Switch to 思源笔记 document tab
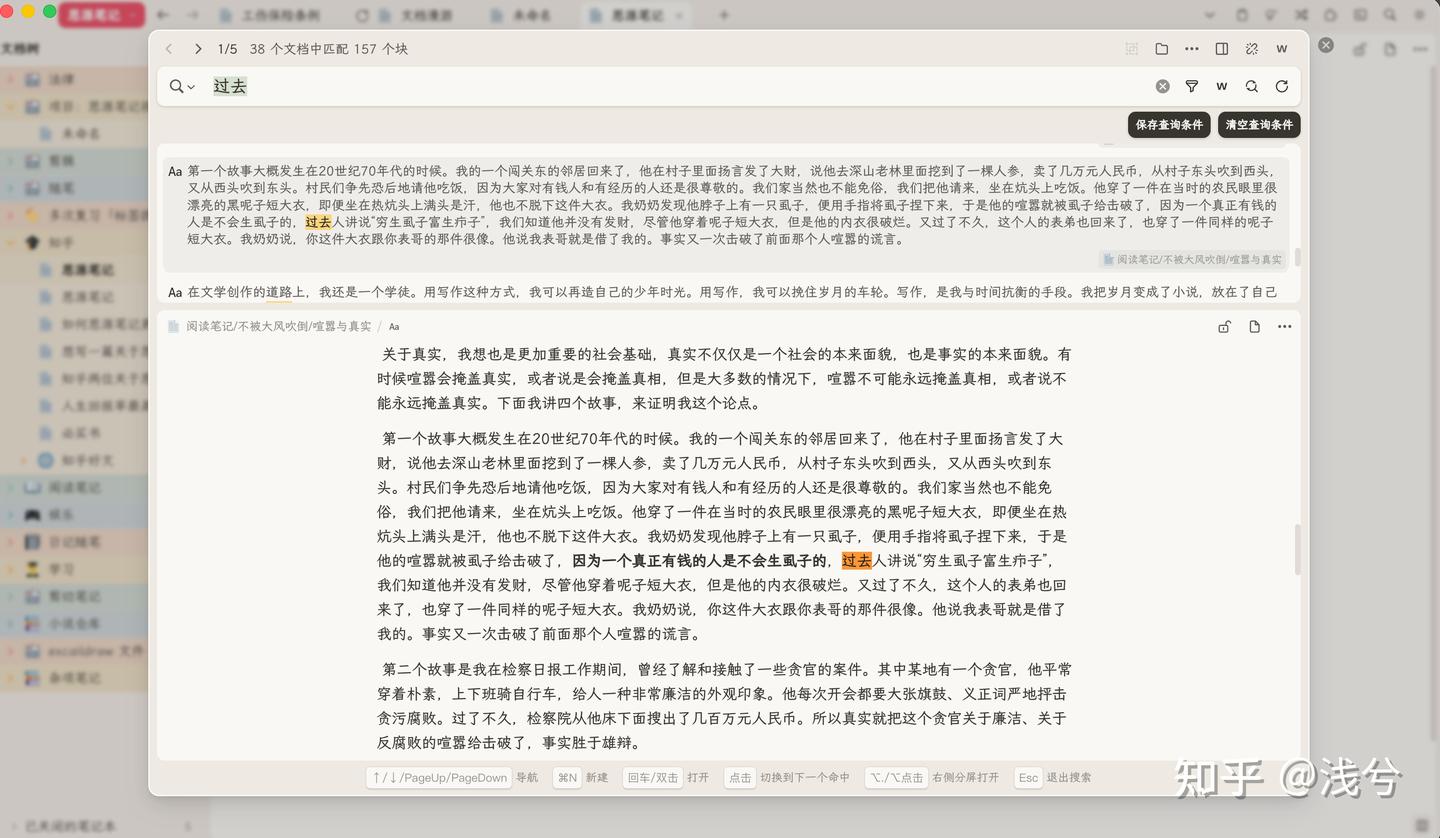 click(638, 16)
